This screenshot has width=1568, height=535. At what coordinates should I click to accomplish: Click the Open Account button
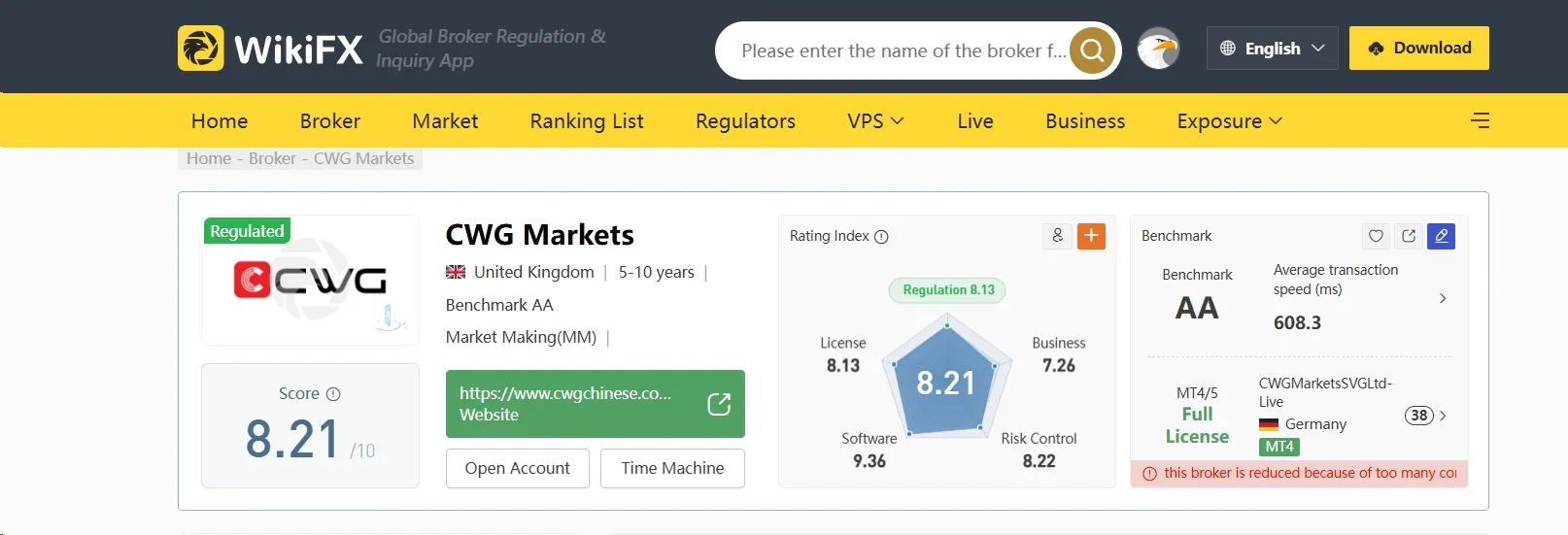[x=517, y=468]
